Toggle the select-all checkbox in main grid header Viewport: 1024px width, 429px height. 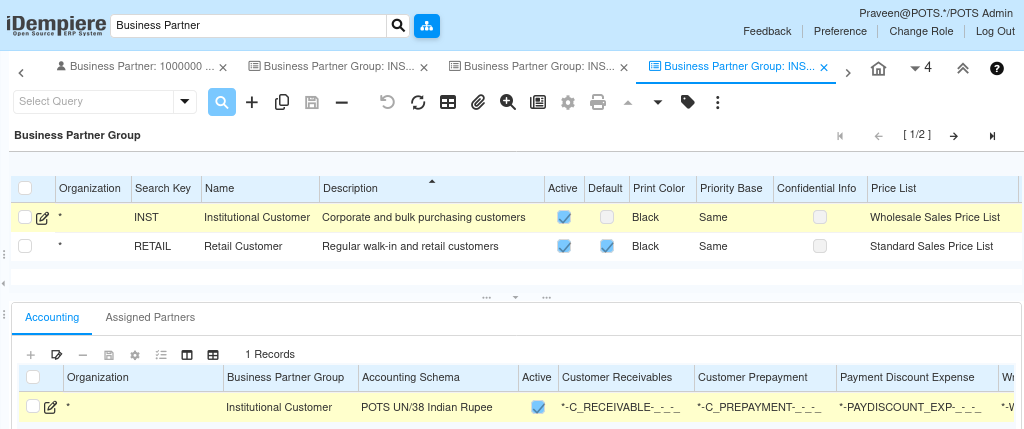coord(25,188)
